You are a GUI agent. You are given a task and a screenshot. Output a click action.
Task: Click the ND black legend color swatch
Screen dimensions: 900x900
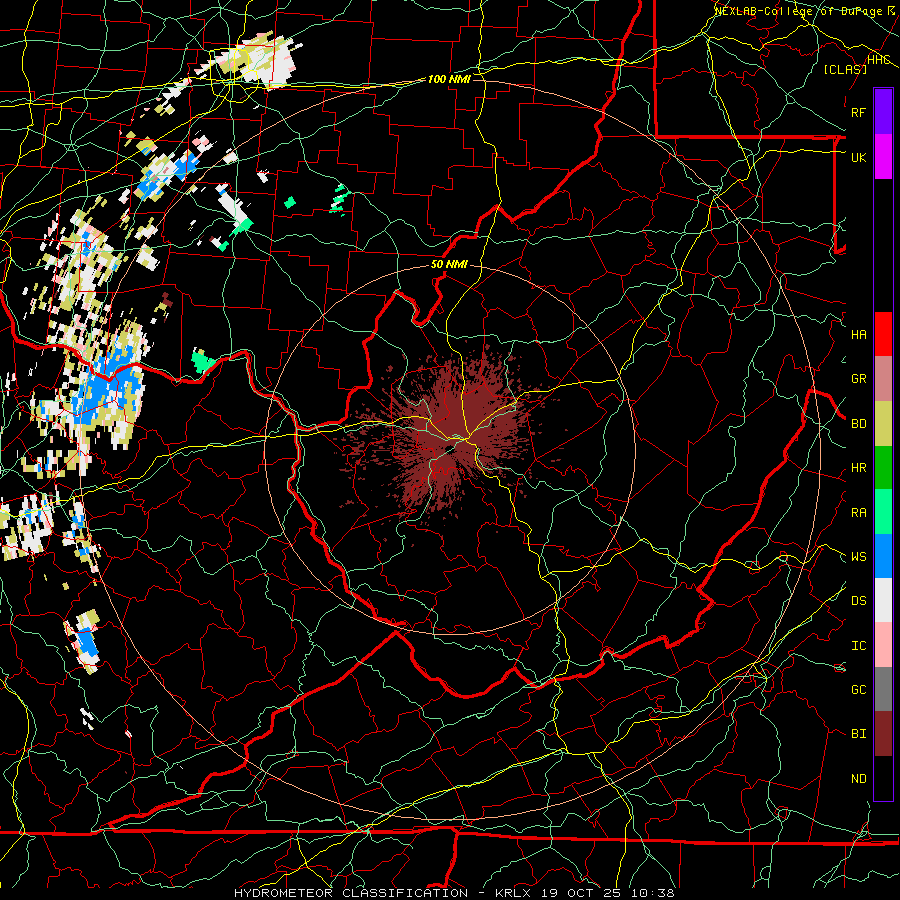coord(883,778)
